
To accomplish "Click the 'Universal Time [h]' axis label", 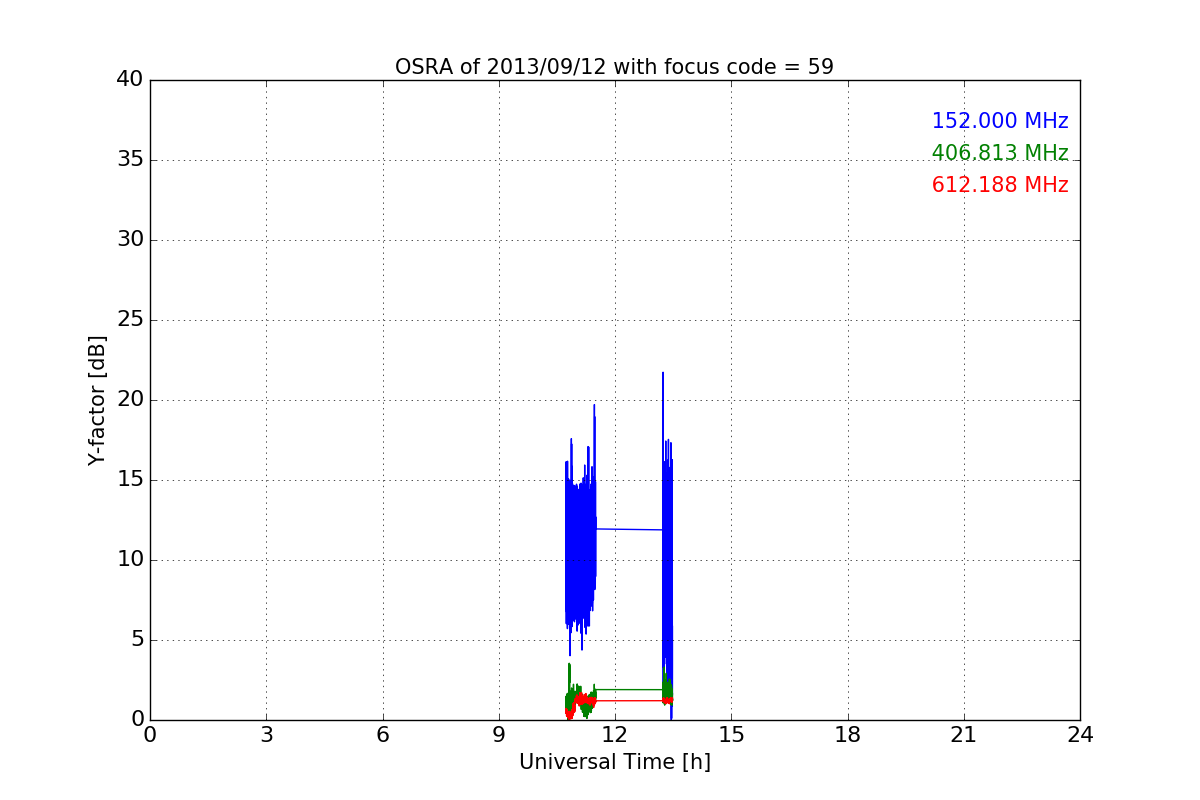I will click(x=615, y=762).
